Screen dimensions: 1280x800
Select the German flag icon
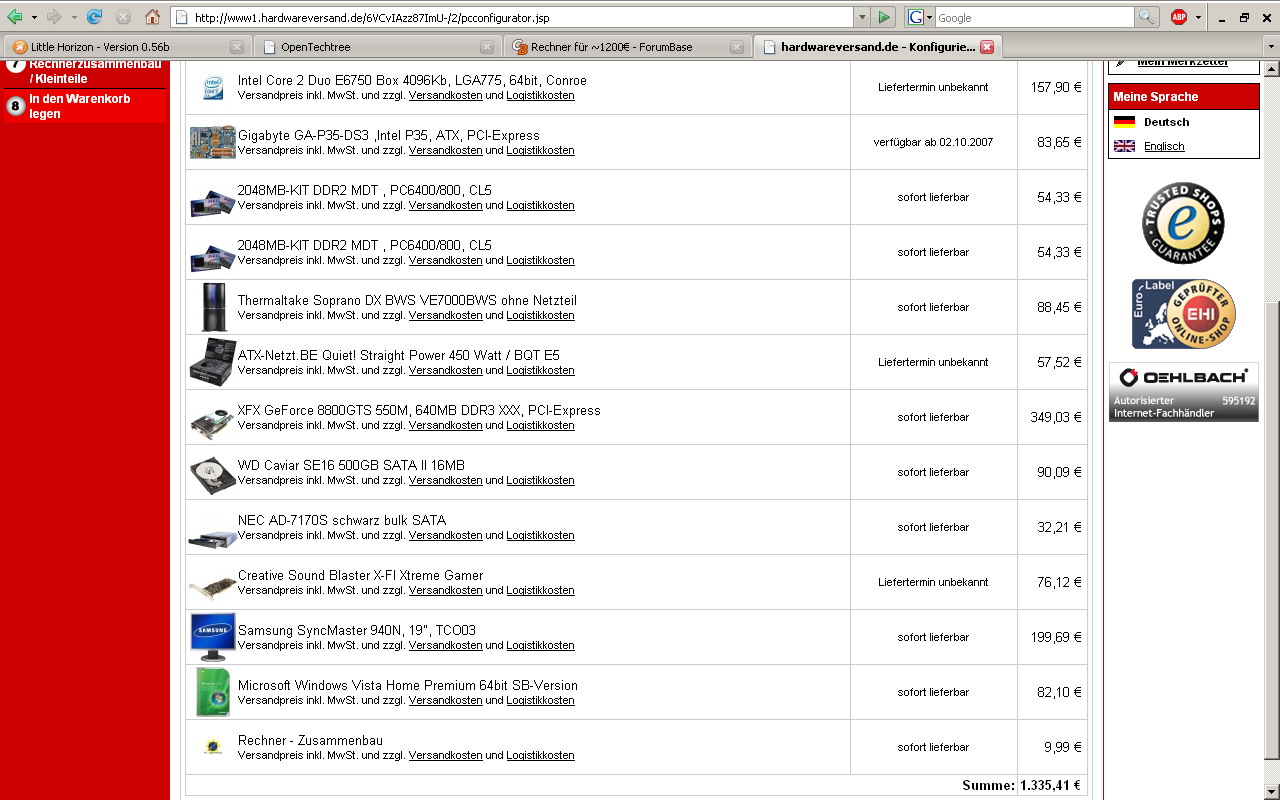point(1124,122)
